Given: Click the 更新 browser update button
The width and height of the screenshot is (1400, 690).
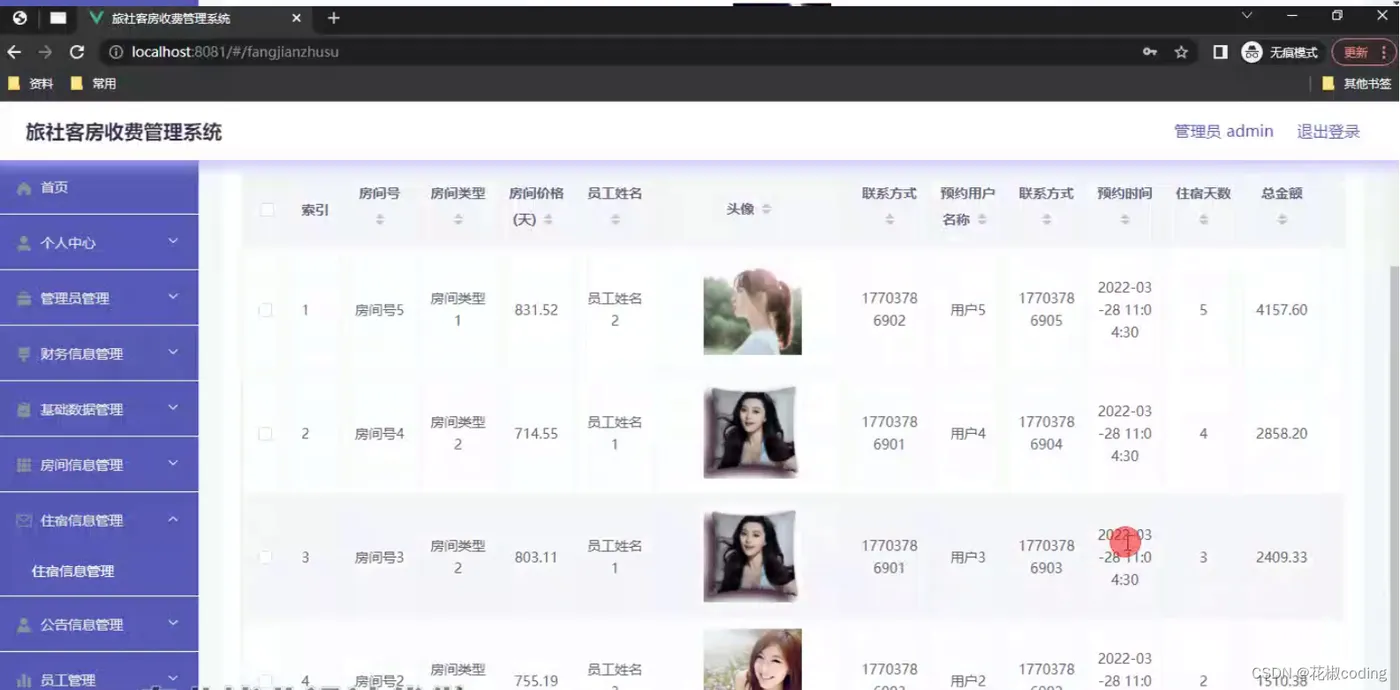Looking at the screenshot, I should [x=1356, y=52].
